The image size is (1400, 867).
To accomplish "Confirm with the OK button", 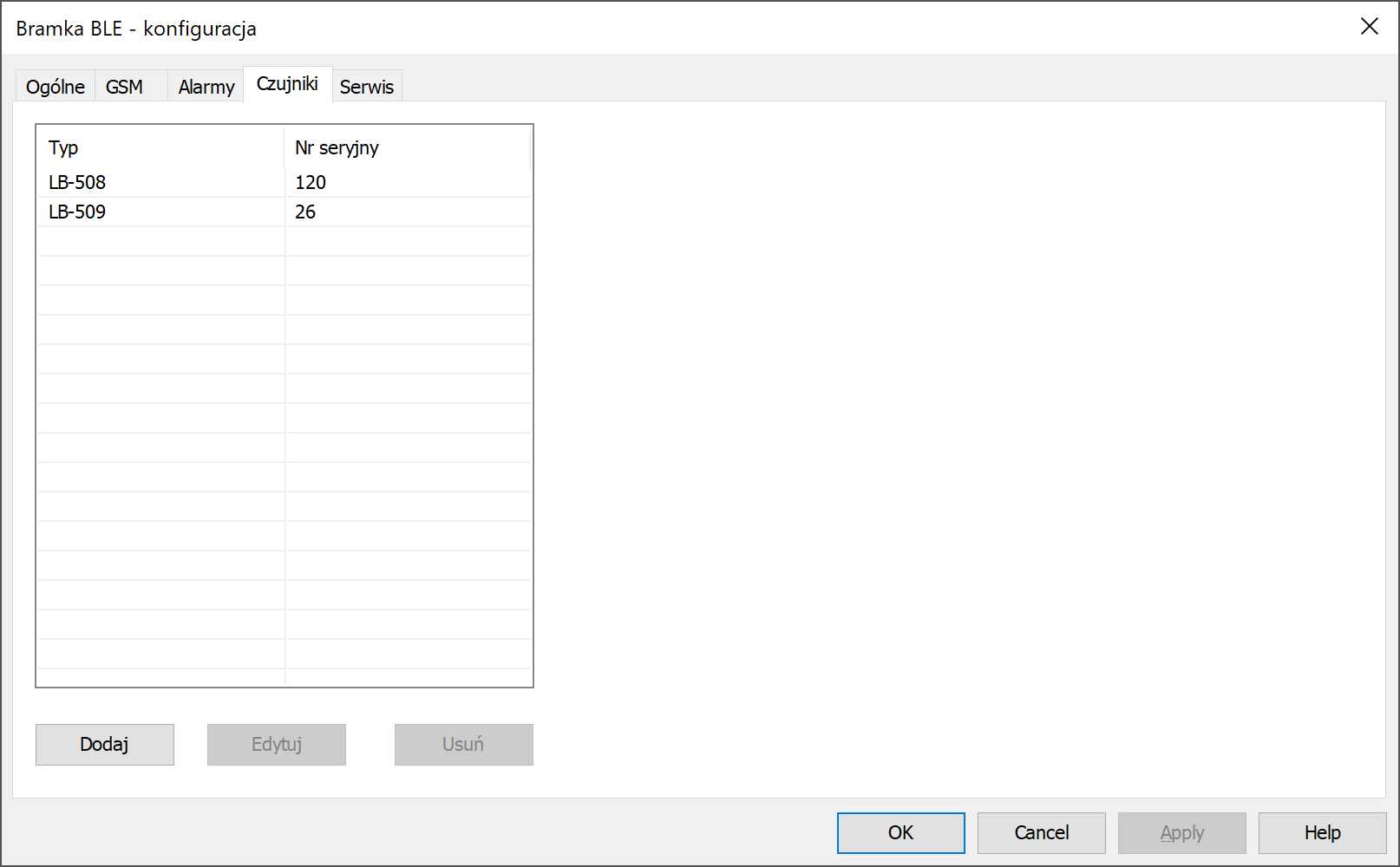I will click(901, 833).
